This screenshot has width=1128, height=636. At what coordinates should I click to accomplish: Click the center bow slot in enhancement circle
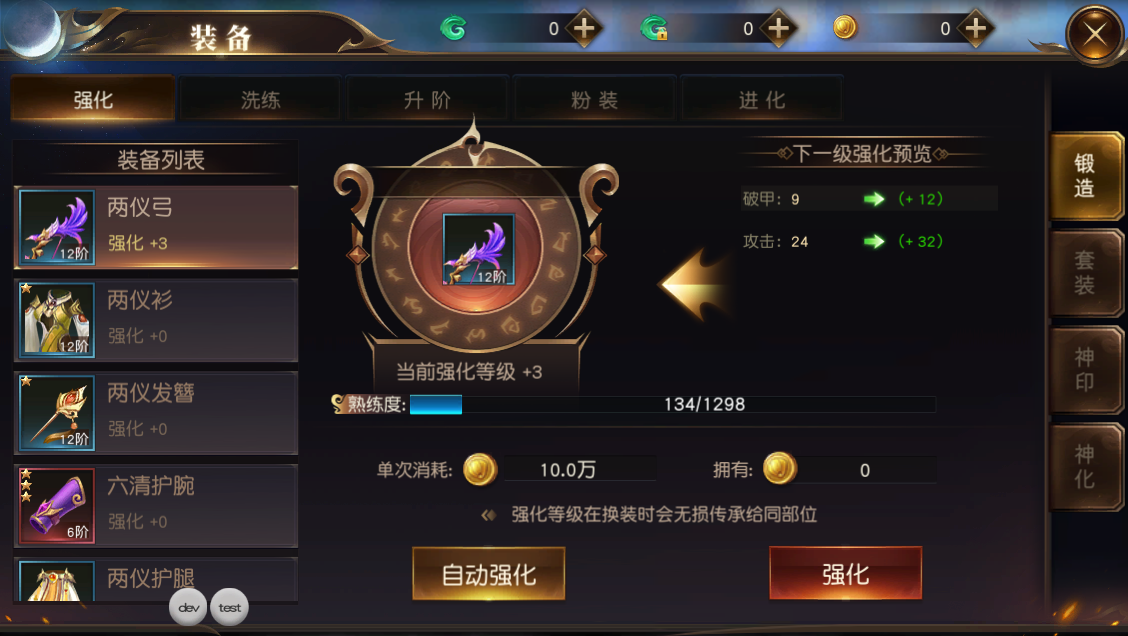click(x=478, y=250)
